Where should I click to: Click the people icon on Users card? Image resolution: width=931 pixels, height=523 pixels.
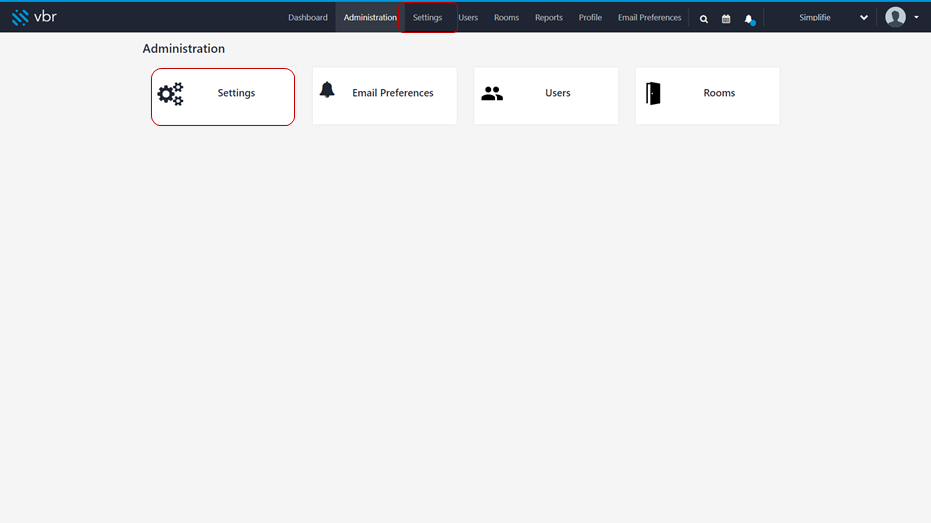coord(492,93)
